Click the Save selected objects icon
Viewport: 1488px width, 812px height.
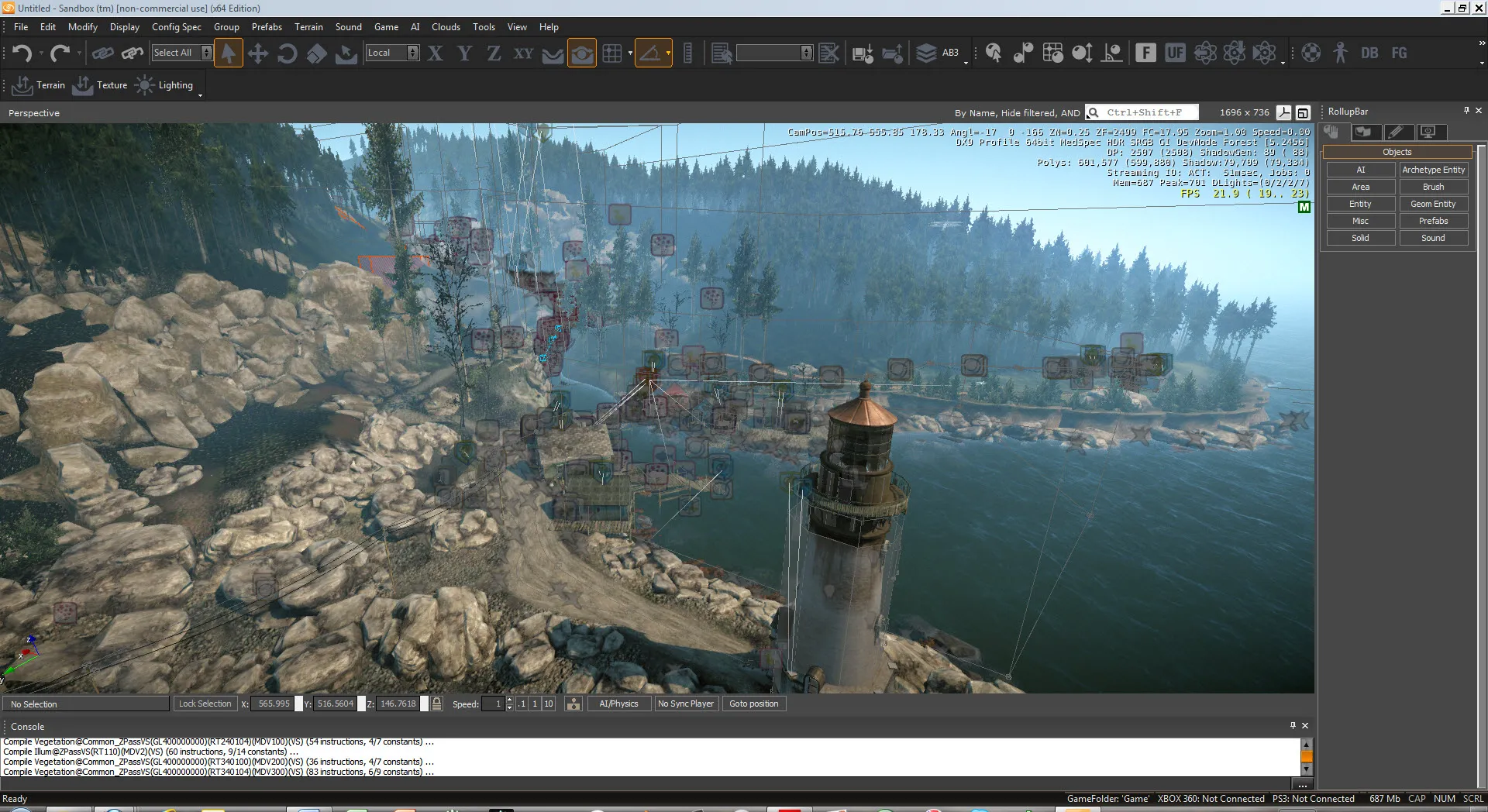(x=863, y=53)
